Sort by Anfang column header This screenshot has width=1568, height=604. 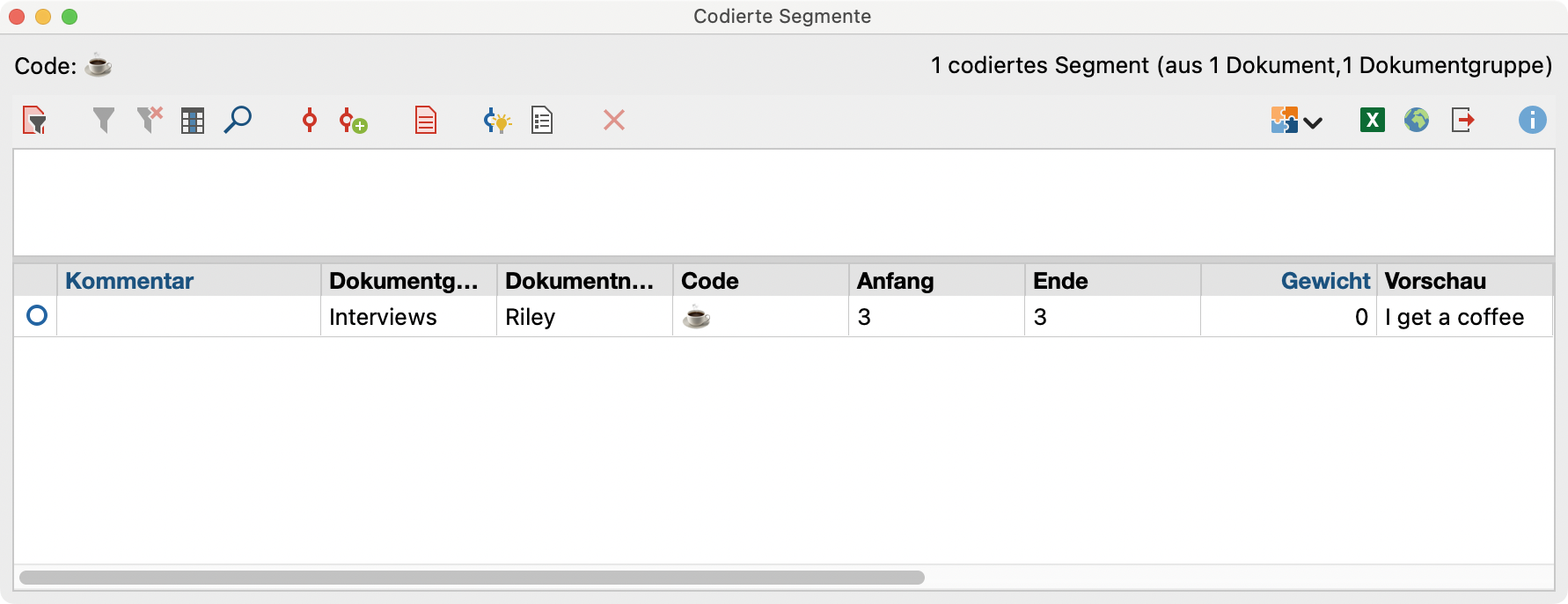(937, 281)
